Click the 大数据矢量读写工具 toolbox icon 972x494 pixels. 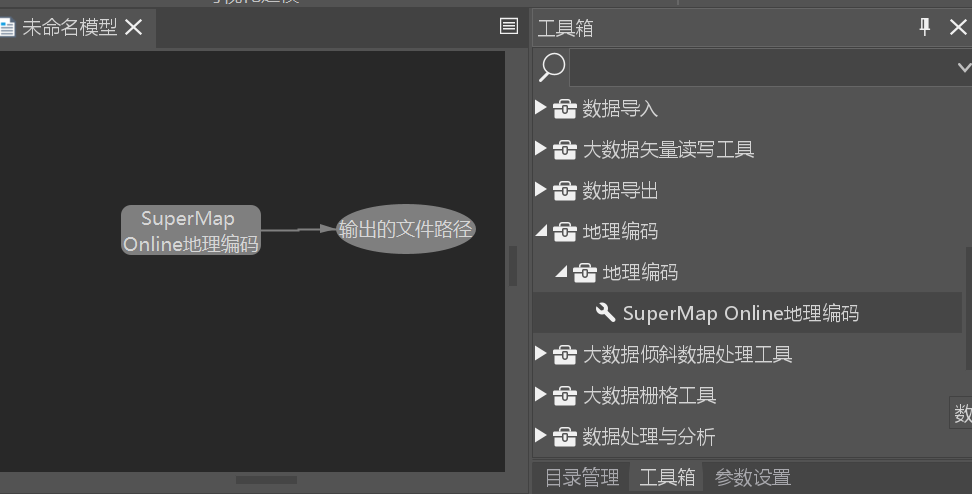point(565,149)
